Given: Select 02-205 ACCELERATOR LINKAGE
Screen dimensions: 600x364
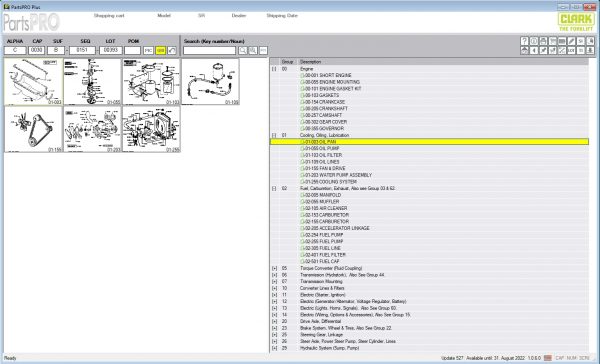Looking at the screenshot, I should tap(337, 228).
